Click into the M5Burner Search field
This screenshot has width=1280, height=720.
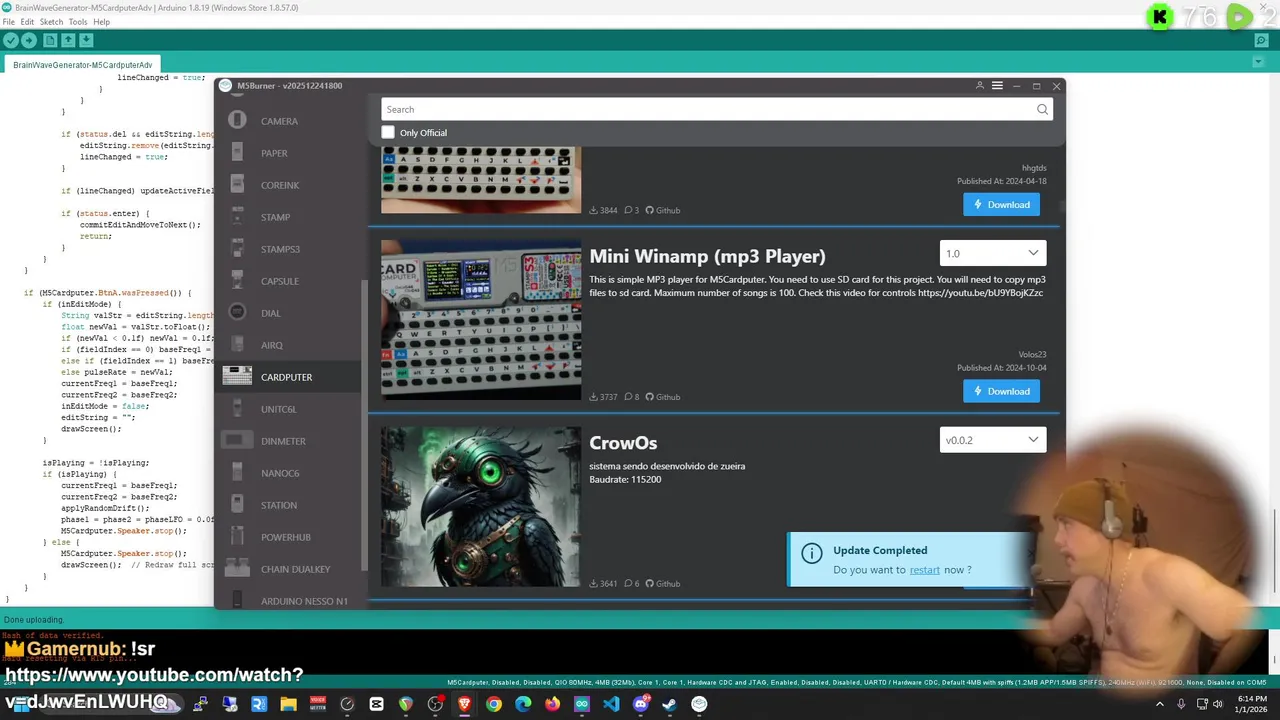click(716, 110)
